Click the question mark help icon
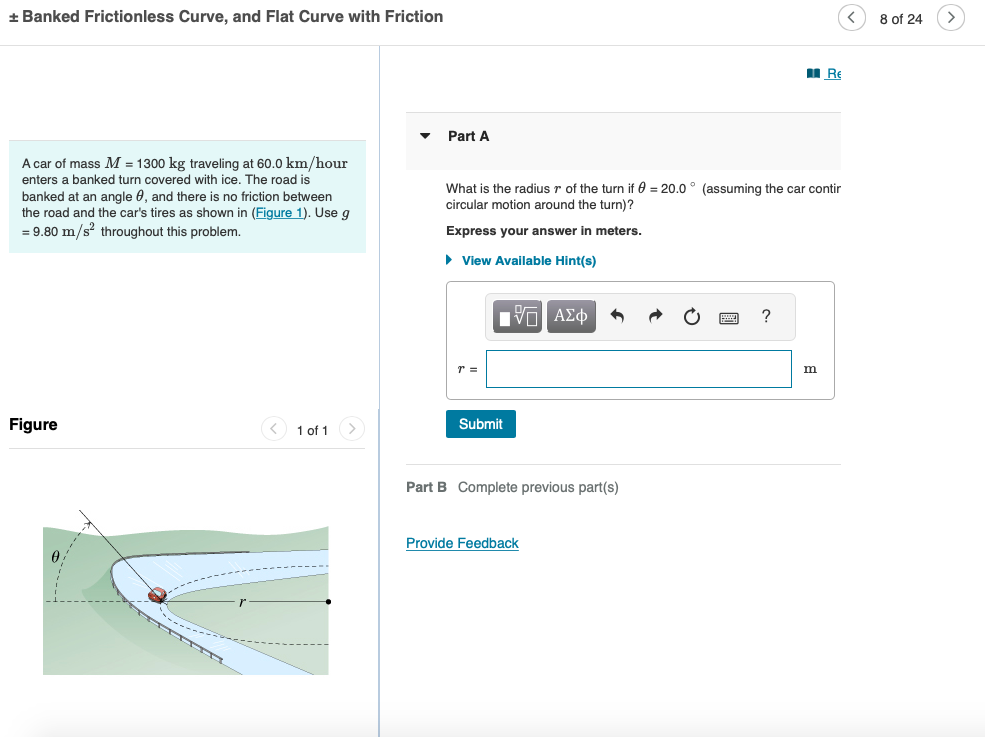The image size is (985, 737). 765,316
